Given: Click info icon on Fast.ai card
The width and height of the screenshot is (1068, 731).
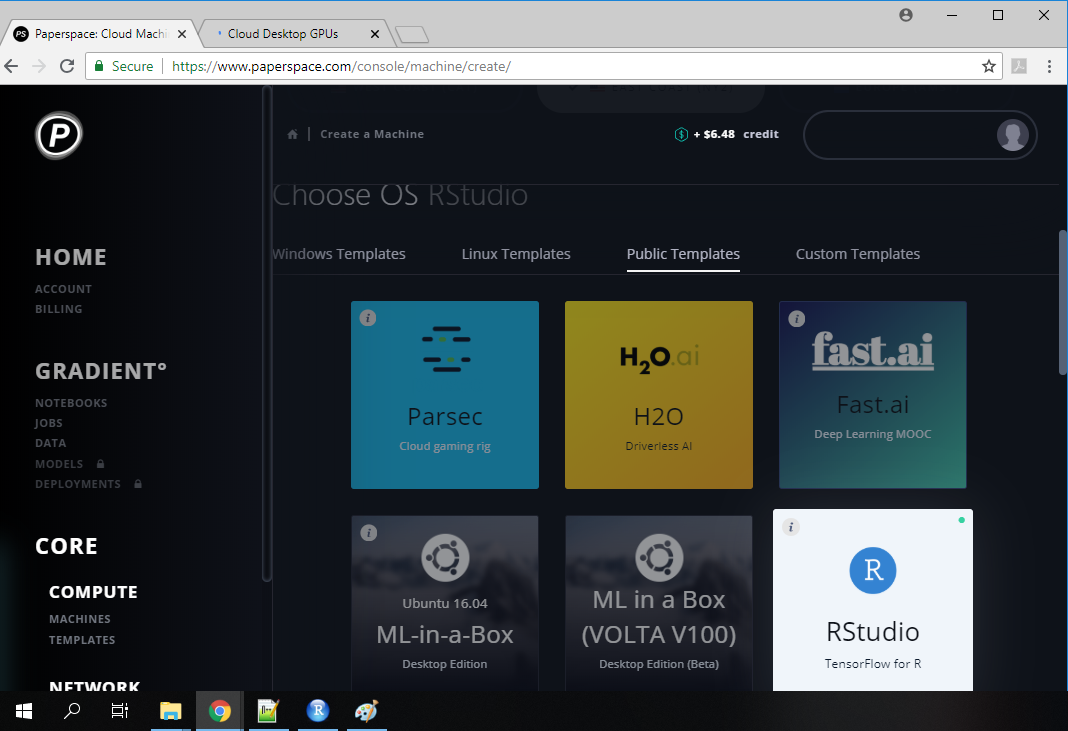Looking at the screenshot, I should [x=796, y=318].
